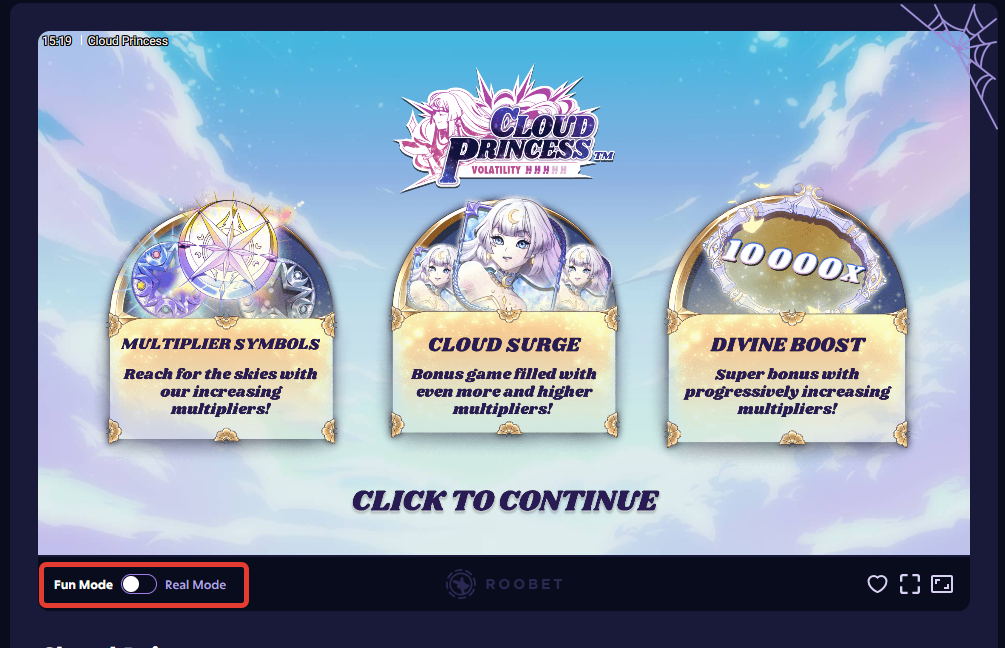Image resolution: width=1005 pixels, height=648 pixels.
Task: Add game to favorites with heart icon
Action: [877, 584]
